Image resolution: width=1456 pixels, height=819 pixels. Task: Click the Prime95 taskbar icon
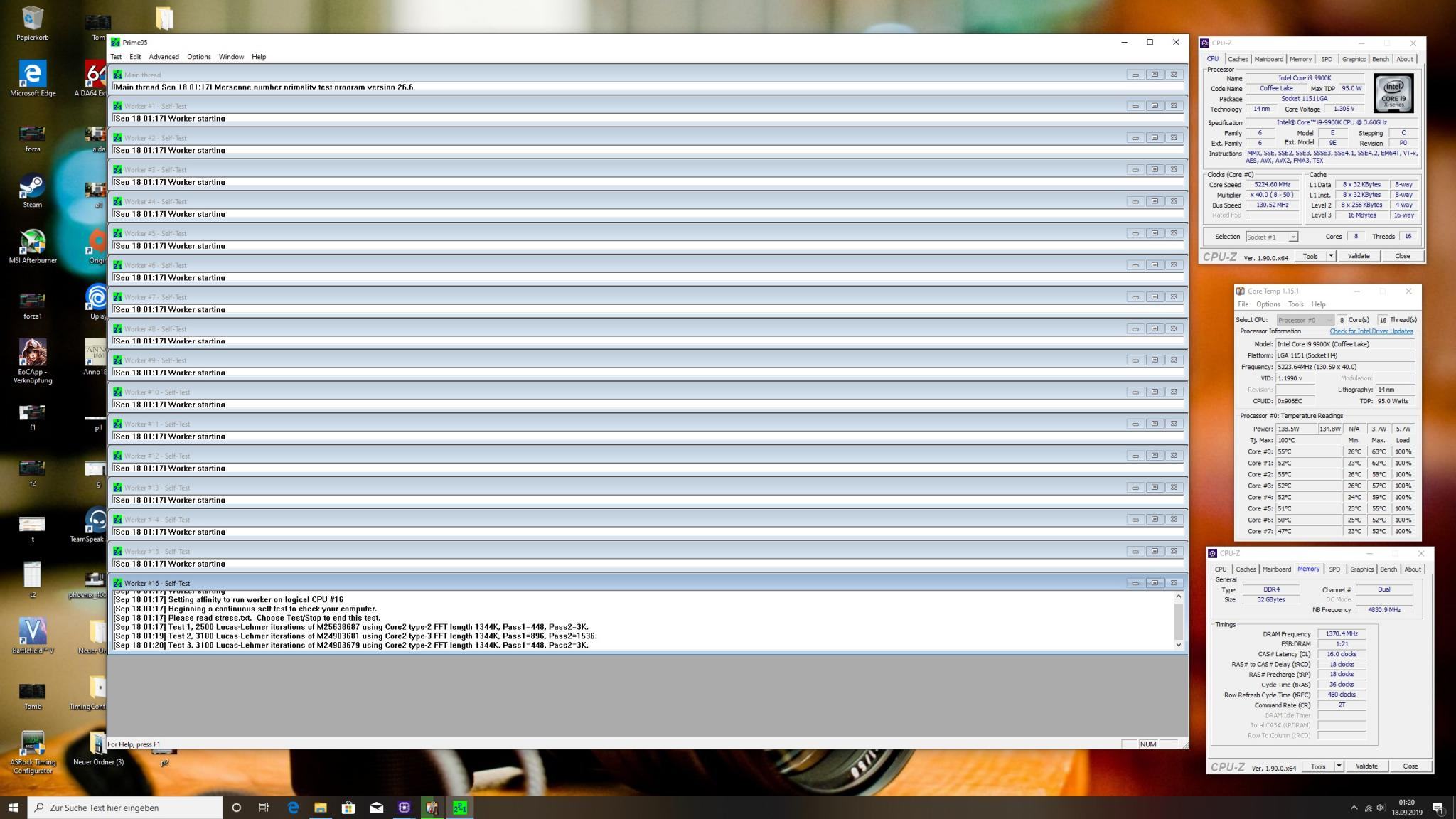(460, 808)
